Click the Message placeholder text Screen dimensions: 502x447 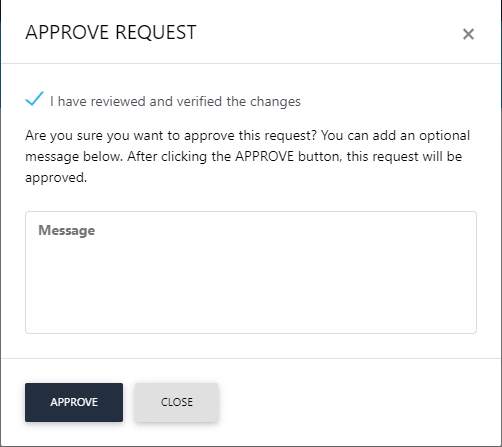point(67,230)
